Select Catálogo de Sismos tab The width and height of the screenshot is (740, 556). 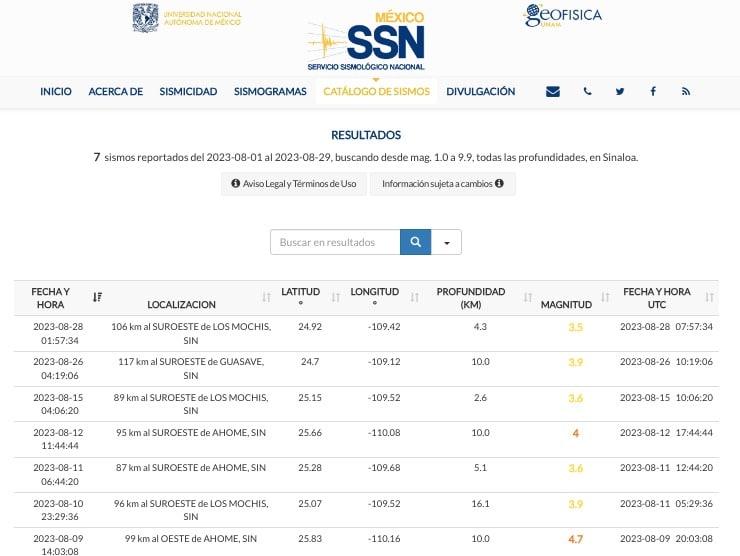(x=377, y=92)
